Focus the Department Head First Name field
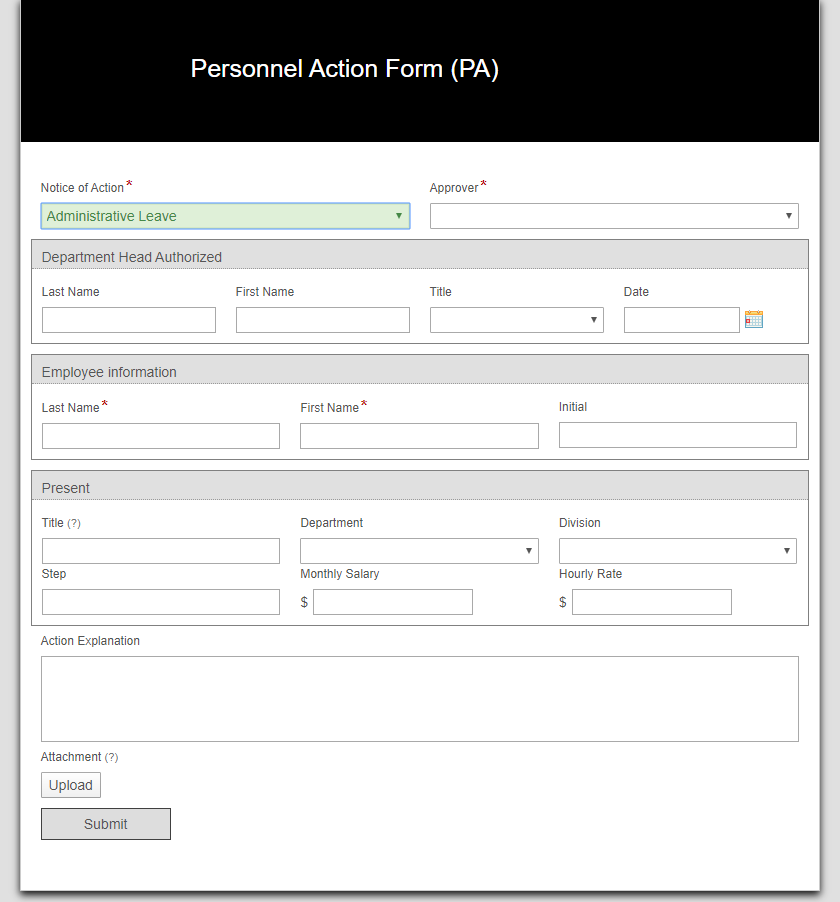 point(323,320)
